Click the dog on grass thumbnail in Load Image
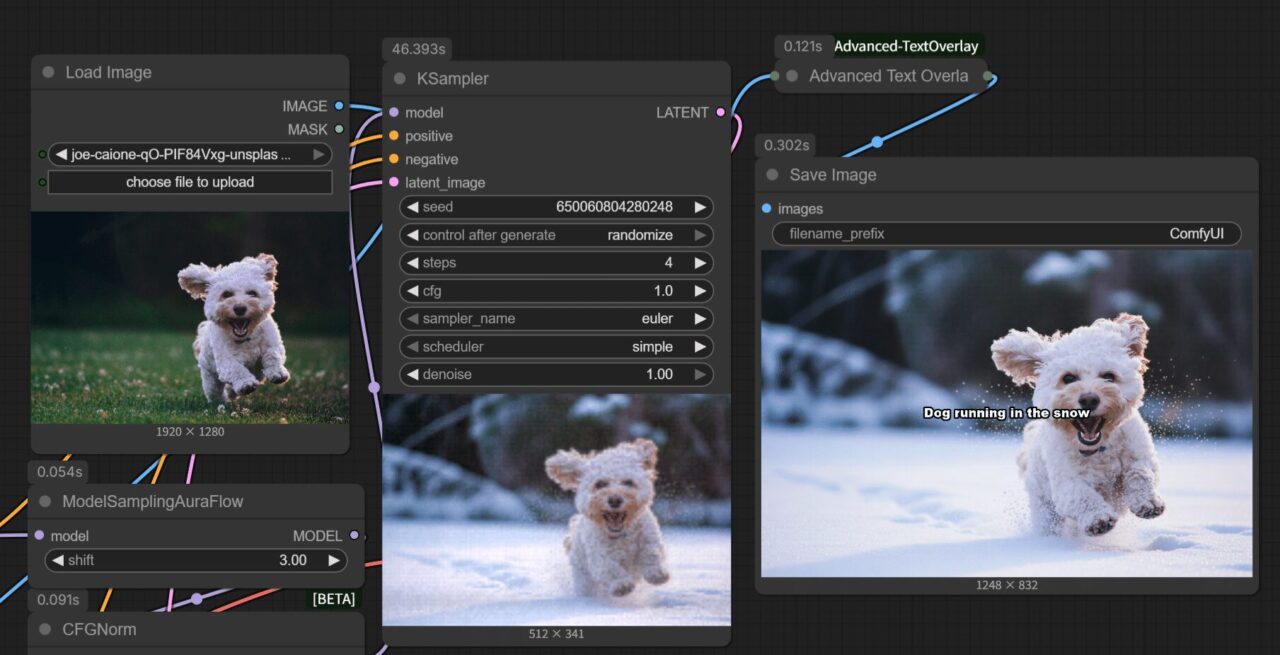 [x=190, y=318]
